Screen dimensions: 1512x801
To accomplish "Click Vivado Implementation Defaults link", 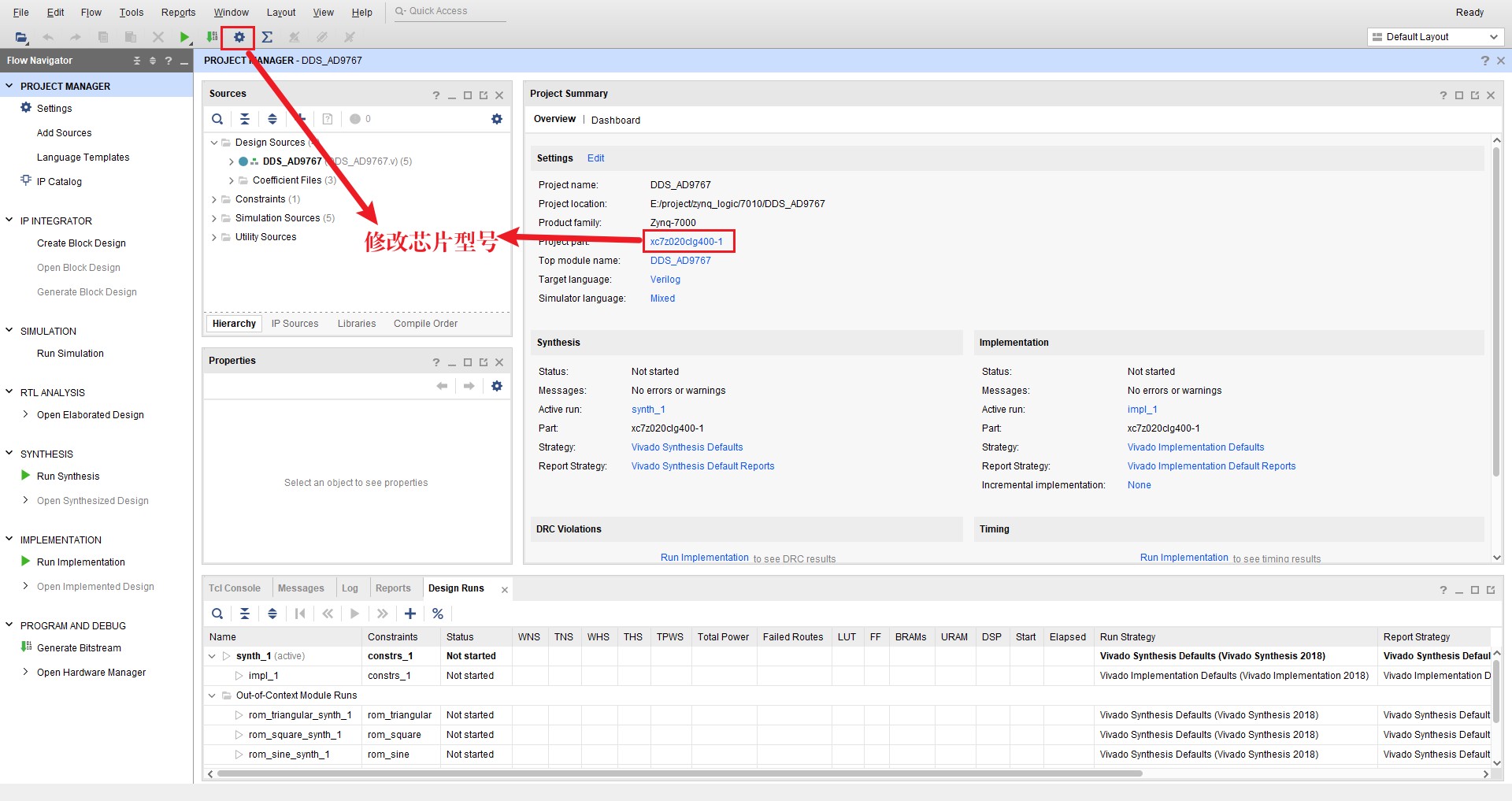I will (1195, 447).
